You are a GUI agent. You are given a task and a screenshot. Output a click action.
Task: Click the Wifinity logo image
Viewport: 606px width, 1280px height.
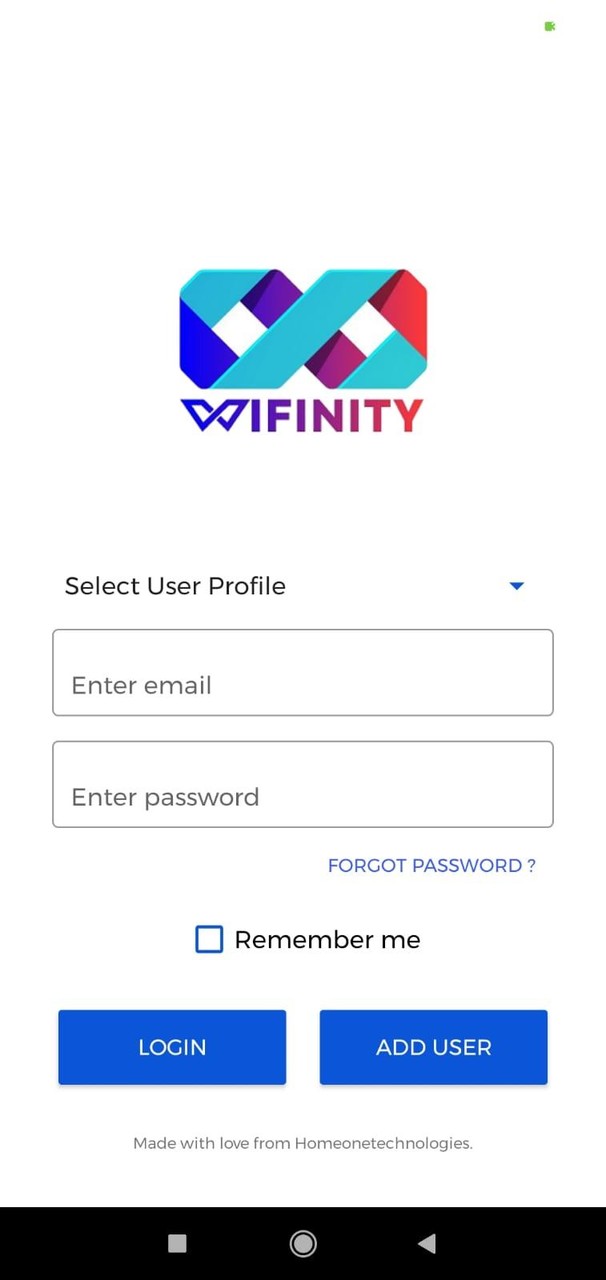click(x=302, y=330)
